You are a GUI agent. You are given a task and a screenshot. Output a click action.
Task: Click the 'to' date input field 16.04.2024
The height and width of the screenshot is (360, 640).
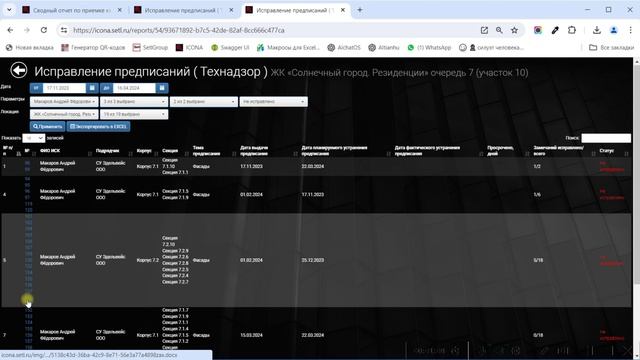click(134, 88)
